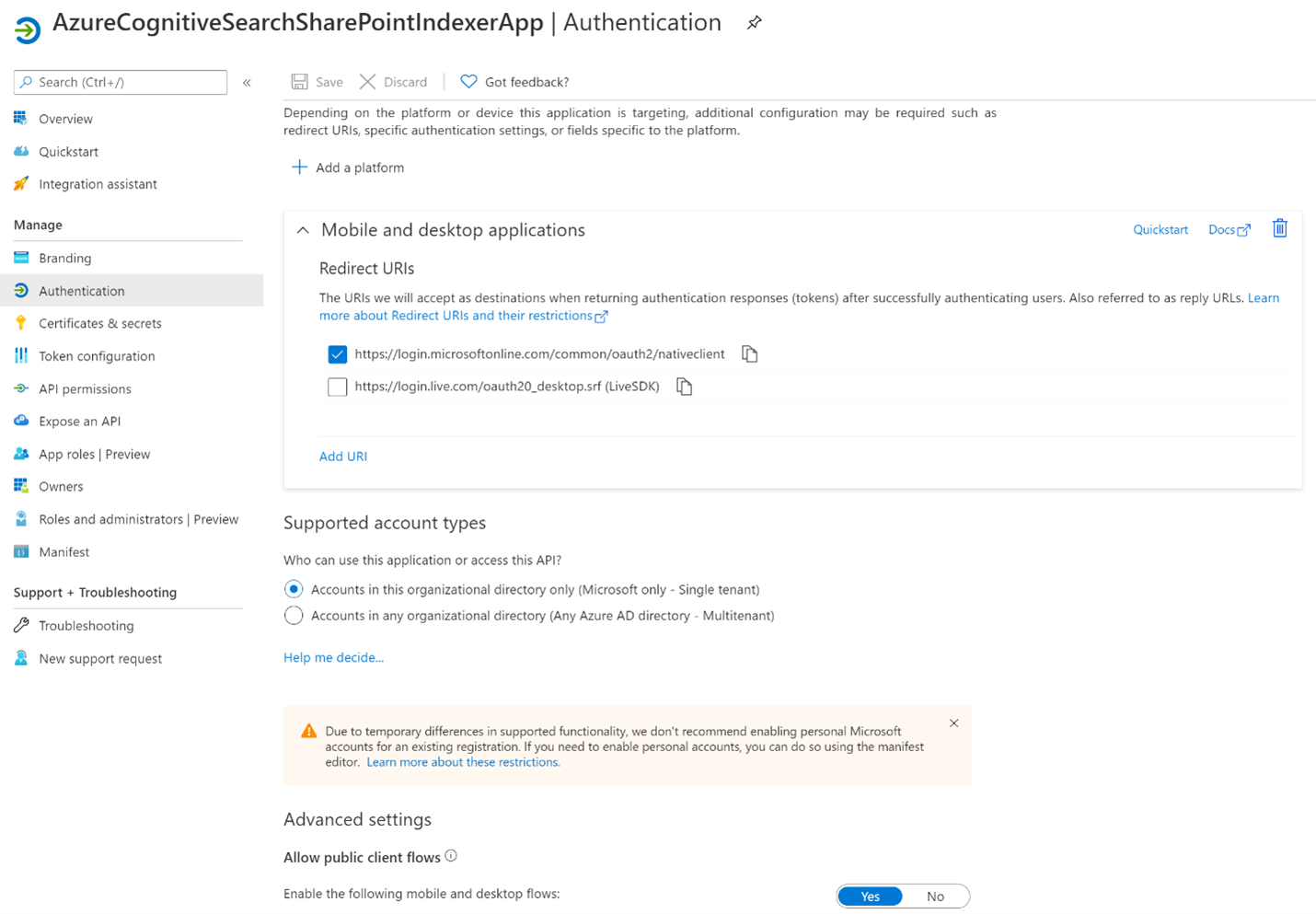Image resolution: width=1316 pixels, height=914 pixels.
Task: Click the Got feedback heart icon
Action: 468,82
